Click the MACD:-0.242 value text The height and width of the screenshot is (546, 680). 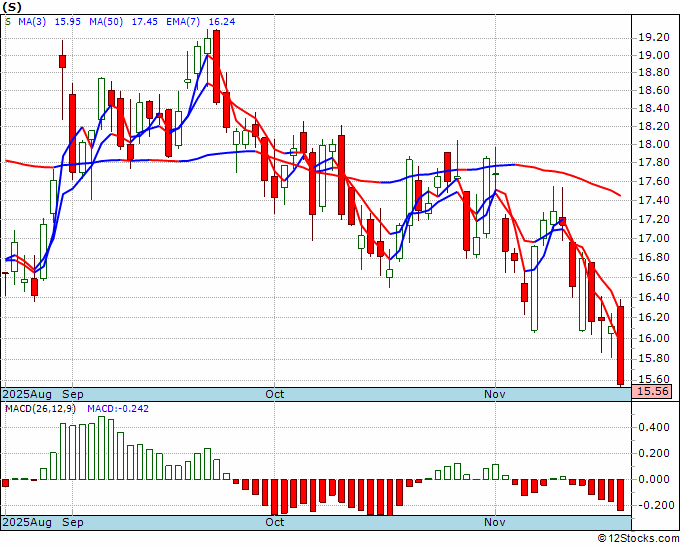(x=118, y=408)
